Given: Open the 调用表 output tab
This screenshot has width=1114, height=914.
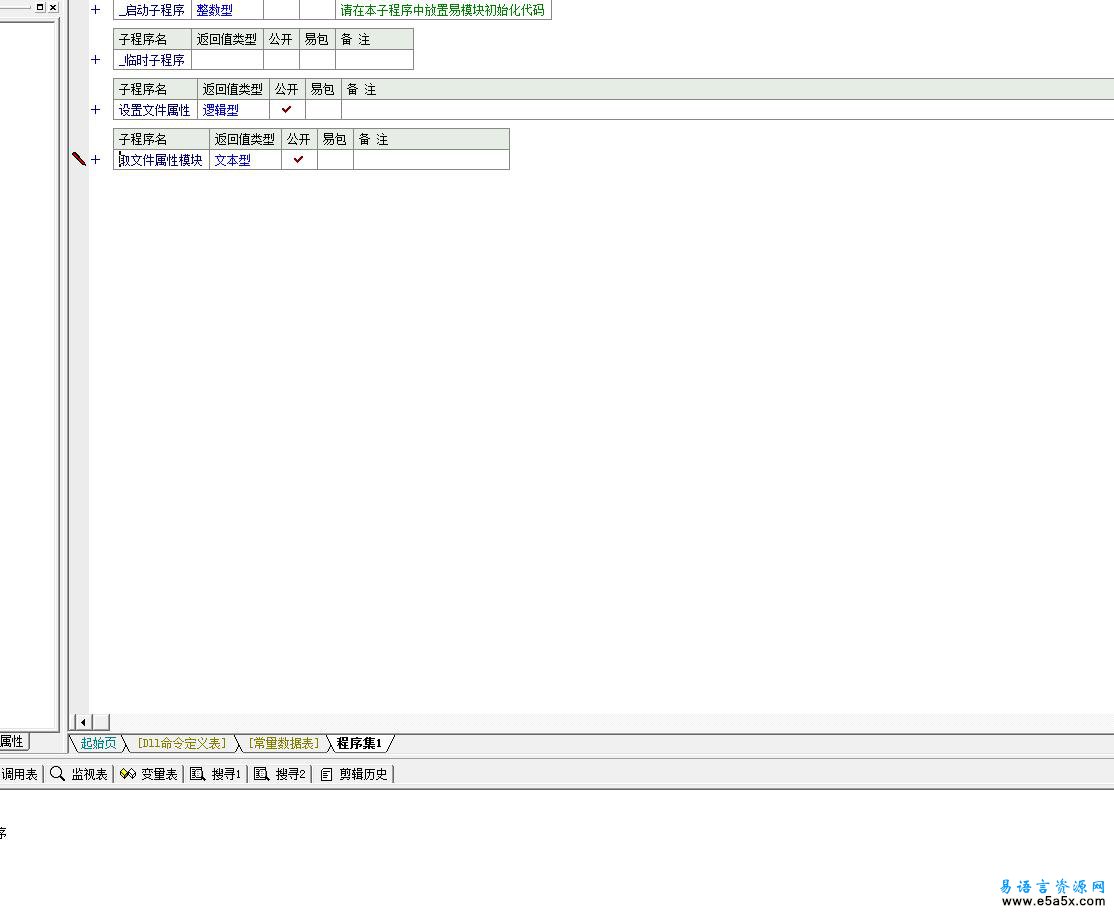Looking at the screenshot, I should (x=20, y=774).
